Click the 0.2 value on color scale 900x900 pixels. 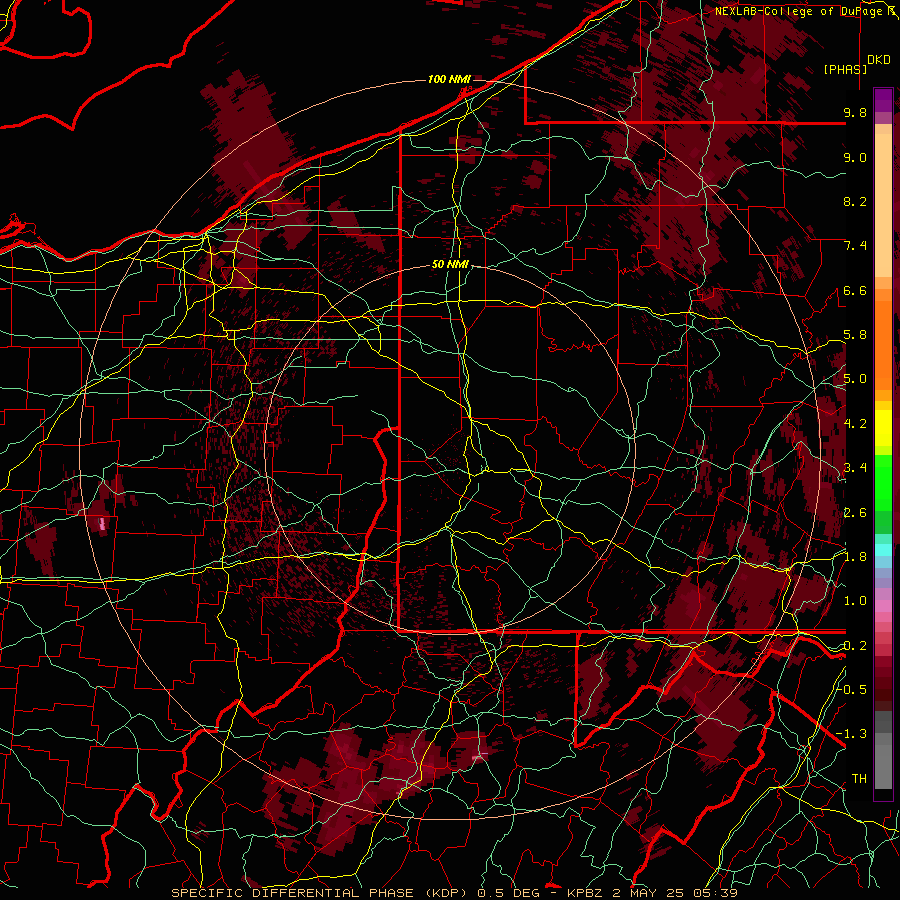(x=855, y=646)
